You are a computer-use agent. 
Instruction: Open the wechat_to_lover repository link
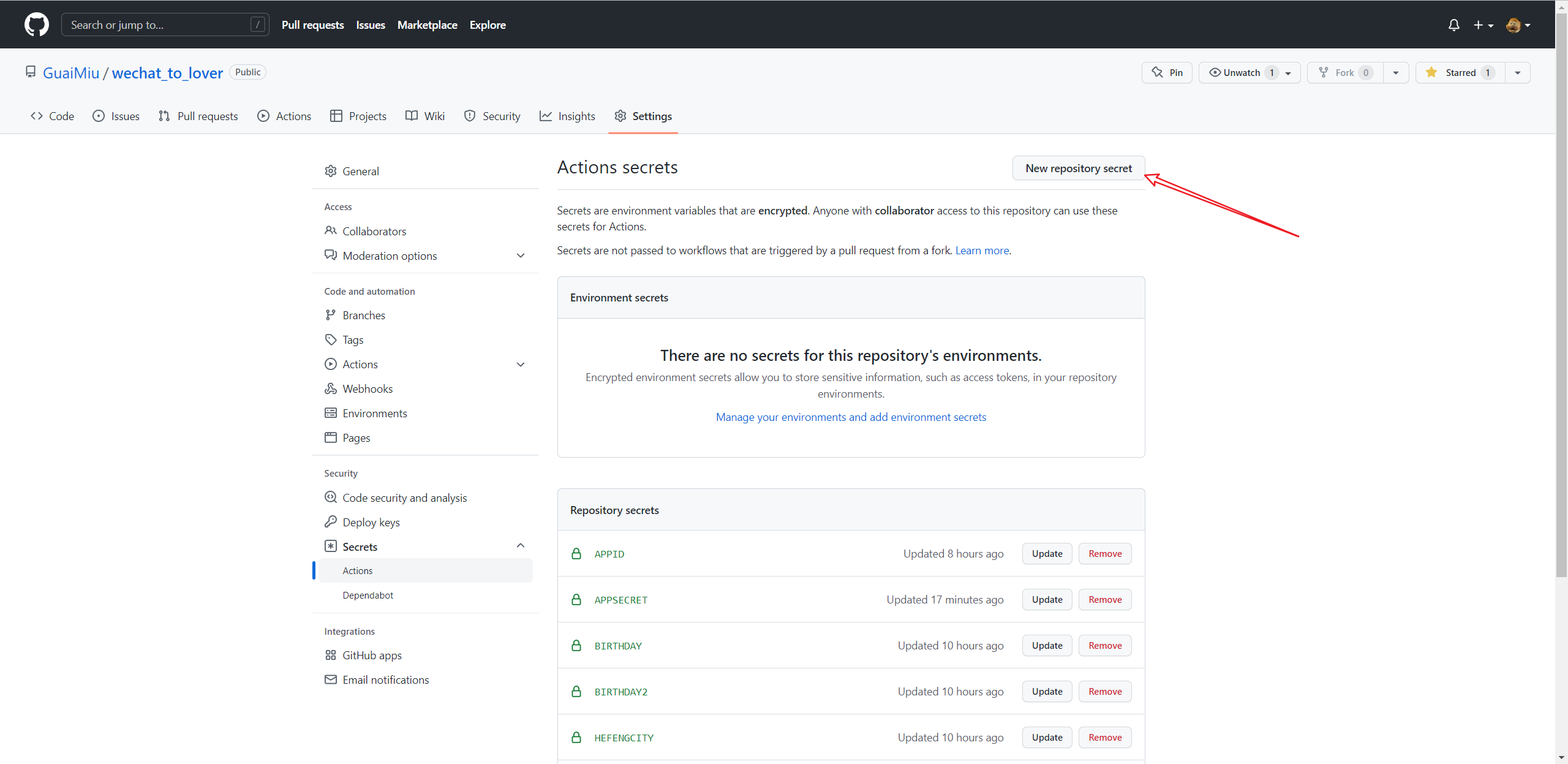click(167, 73)
